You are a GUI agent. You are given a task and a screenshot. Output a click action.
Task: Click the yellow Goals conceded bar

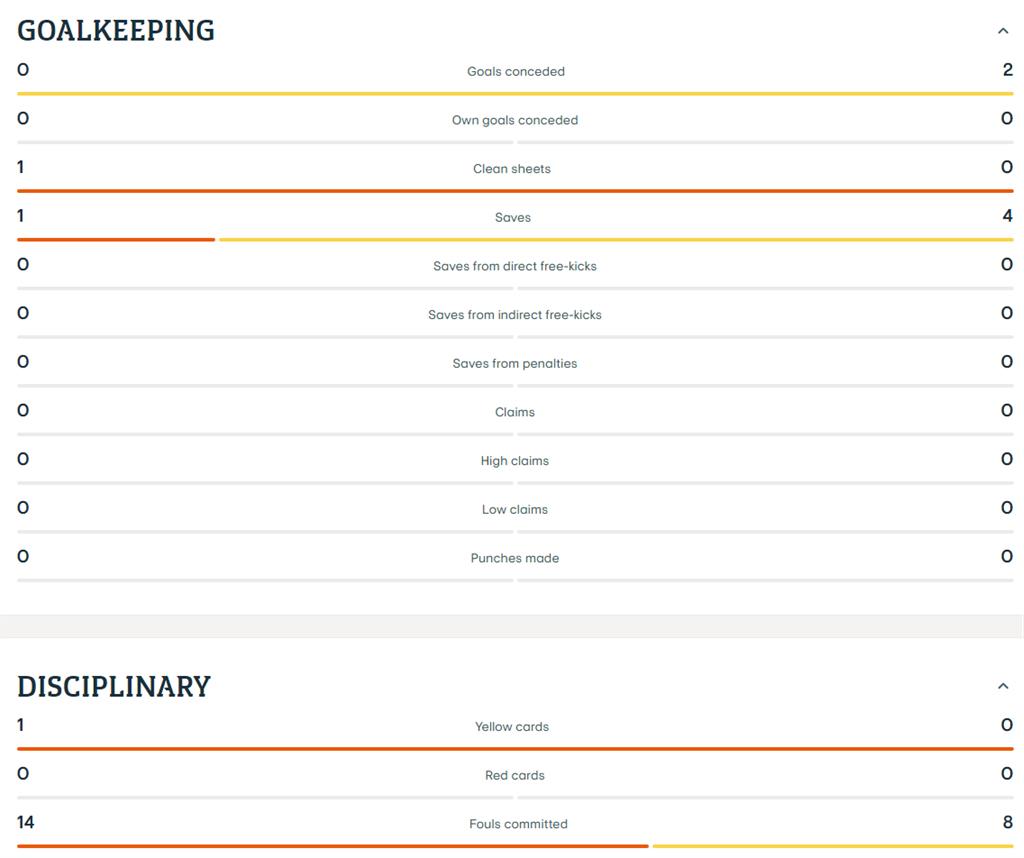point(515,94)
